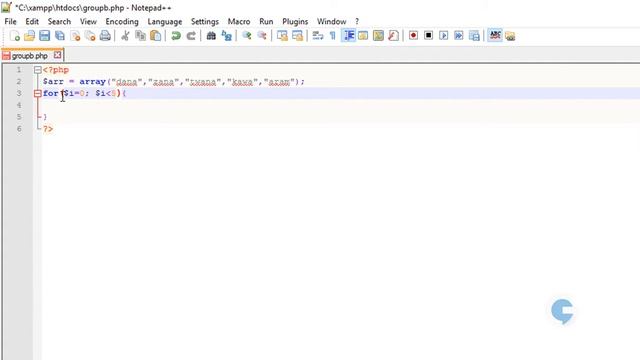Open the Encoding menu

(x=122, y=22)
